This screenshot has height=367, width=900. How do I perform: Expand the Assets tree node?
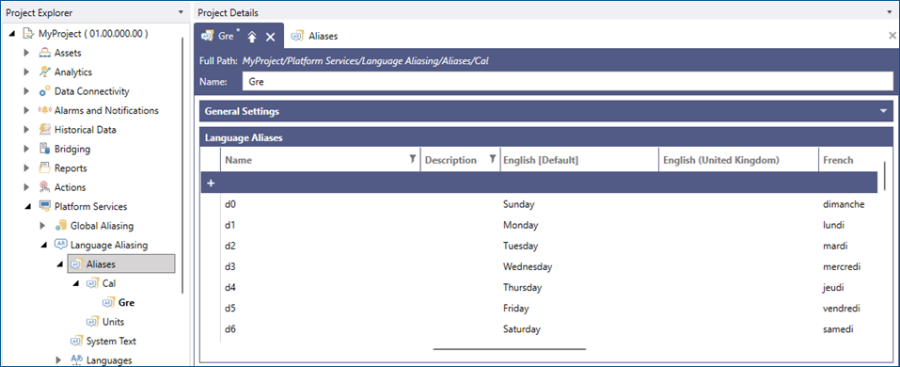click(26, 53)
